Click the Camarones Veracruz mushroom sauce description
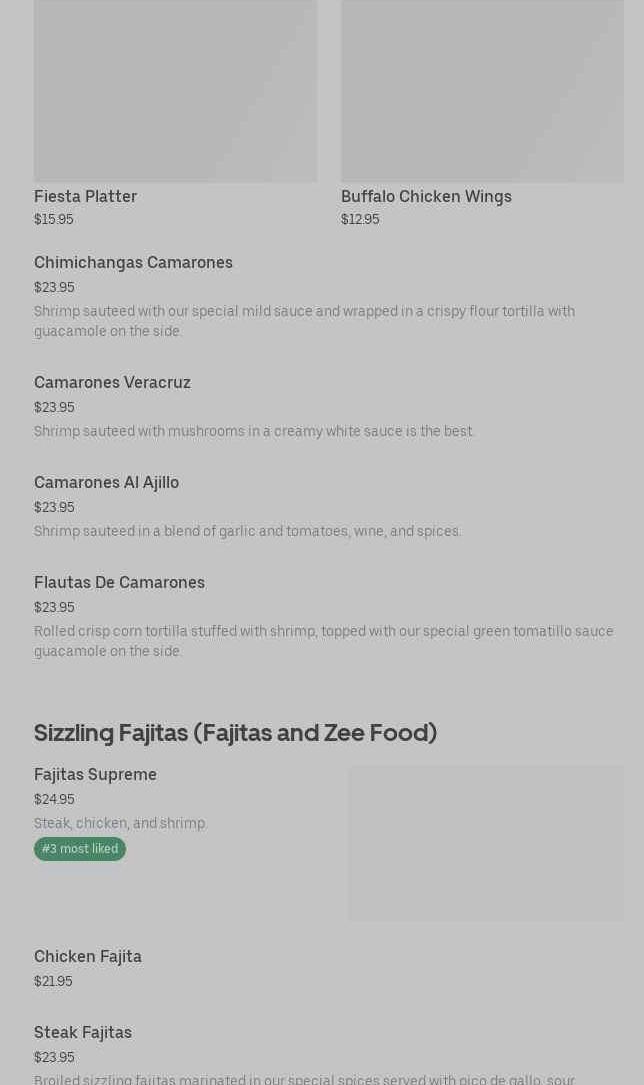This screenshot has width=644, height=1085. tap(254, 431)
